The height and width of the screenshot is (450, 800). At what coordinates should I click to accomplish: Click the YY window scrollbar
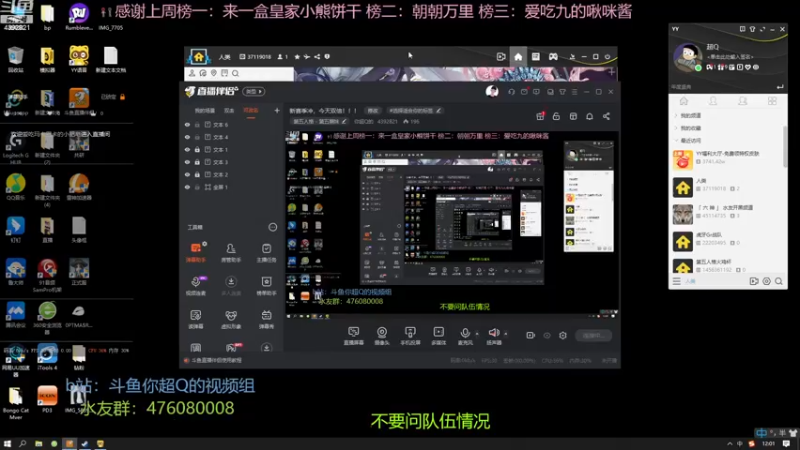point(785,146)
